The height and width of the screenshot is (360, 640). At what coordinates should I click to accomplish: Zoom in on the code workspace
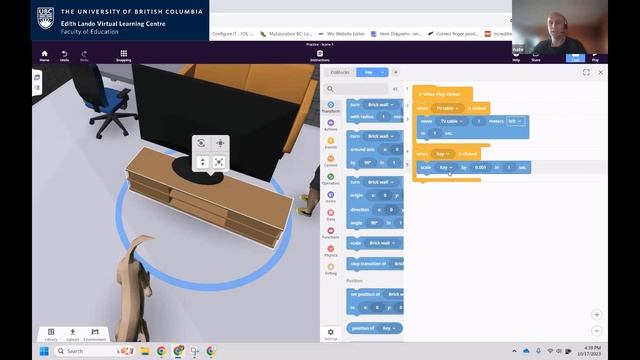click(597, 315)
